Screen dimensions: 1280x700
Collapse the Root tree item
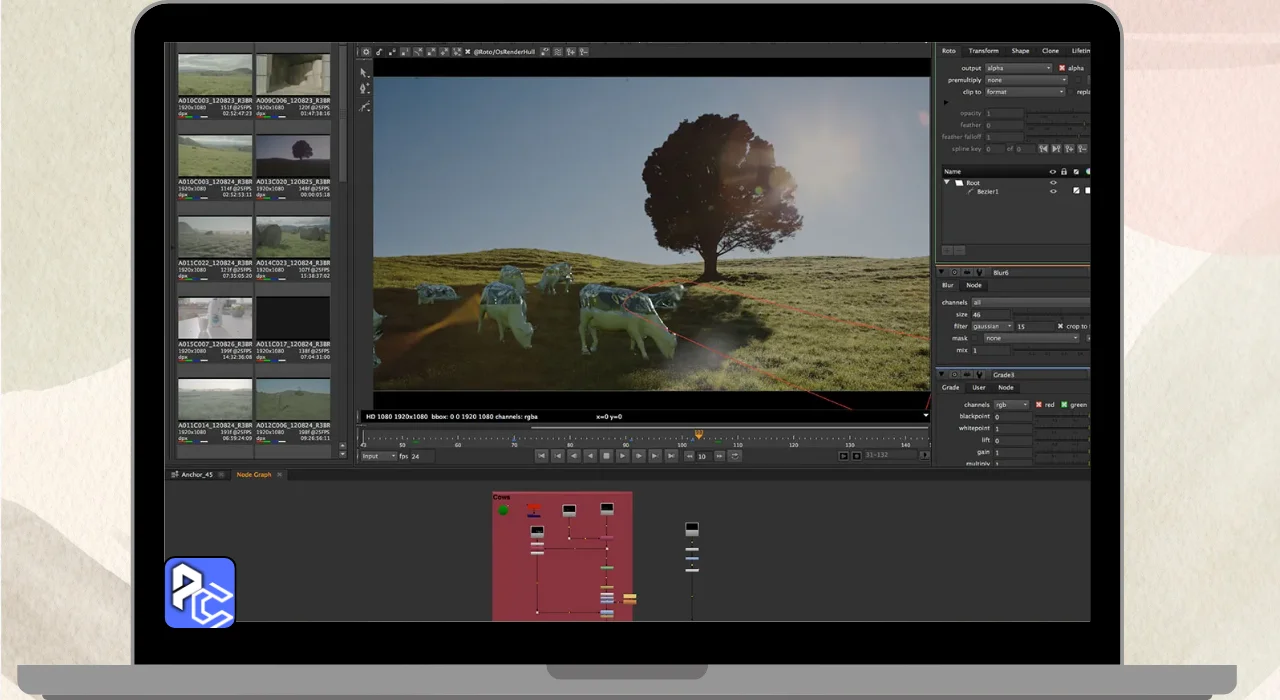pyautogui.click(x=947, y=183)
